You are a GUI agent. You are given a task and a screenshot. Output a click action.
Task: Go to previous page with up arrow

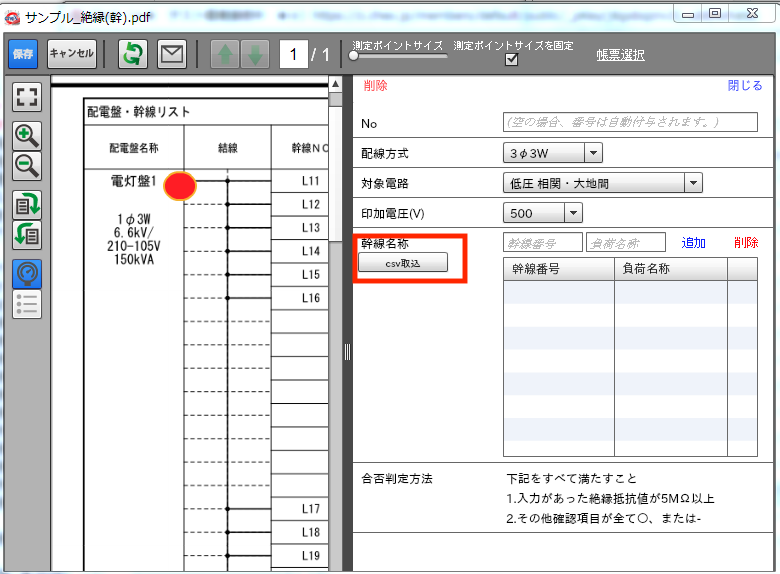click(225, 54)
